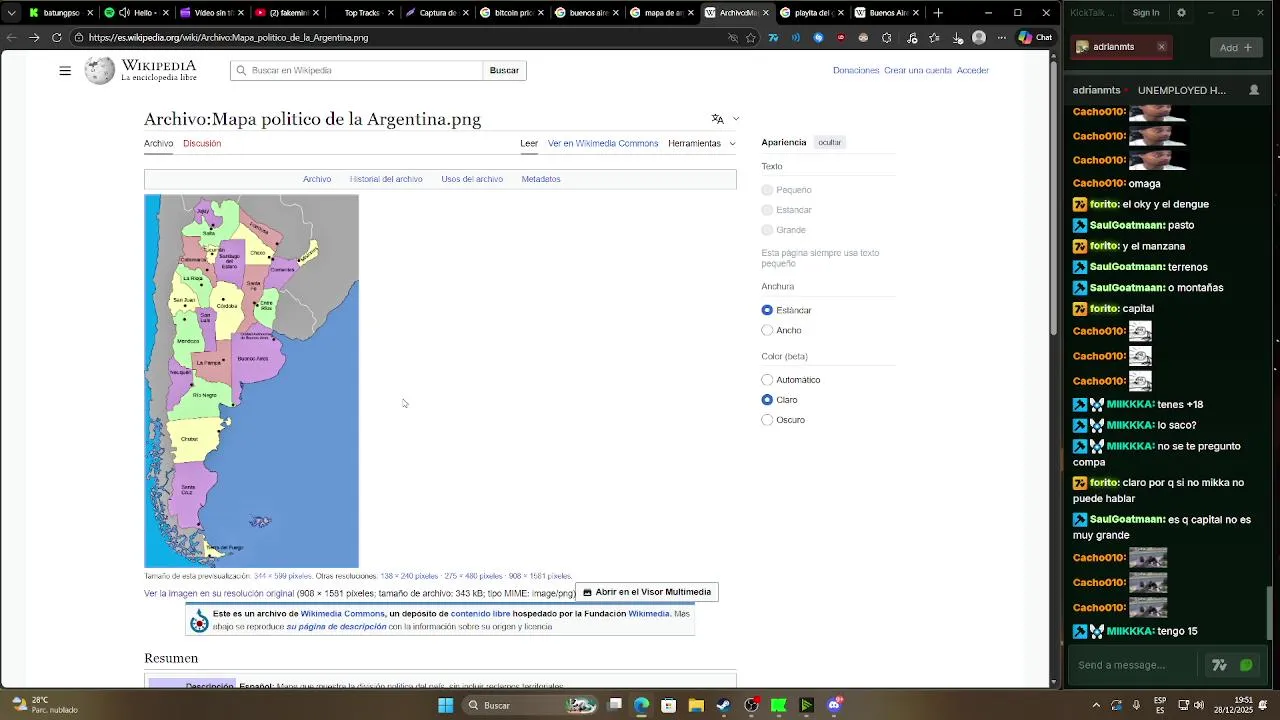
Task: Add page to favorites star icon
Action: click(x=751, y=38)
